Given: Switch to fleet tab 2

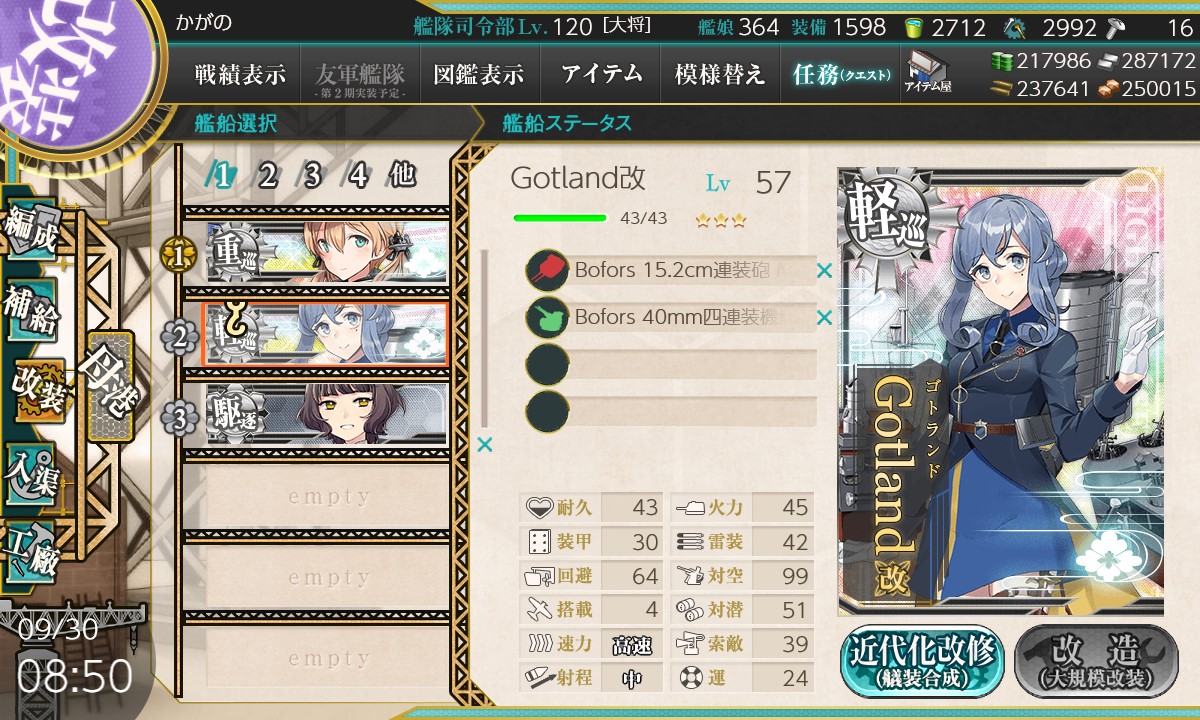Looking at the screenshot, I should point(268,177).
